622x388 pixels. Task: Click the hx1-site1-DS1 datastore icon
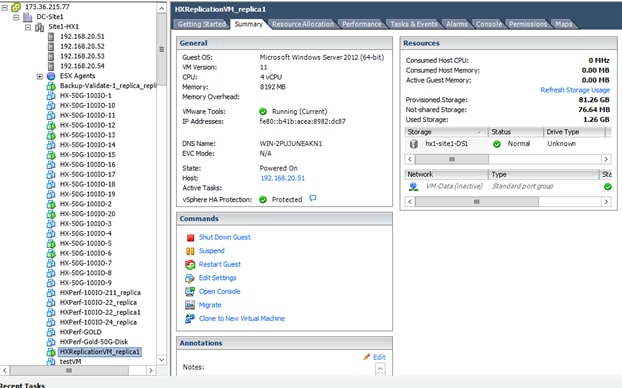point(413,144)
